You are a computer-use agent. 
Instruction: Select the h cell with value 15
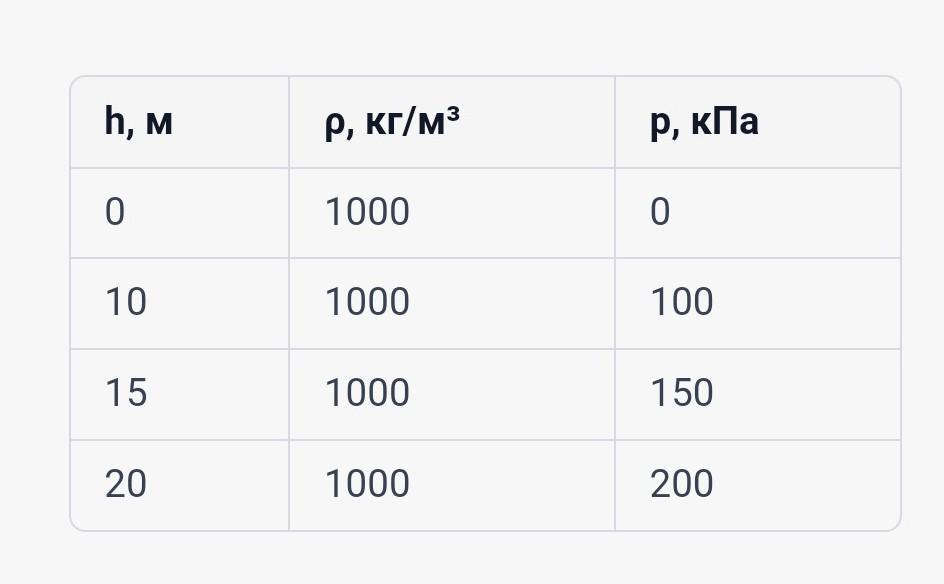pos(179,394)
